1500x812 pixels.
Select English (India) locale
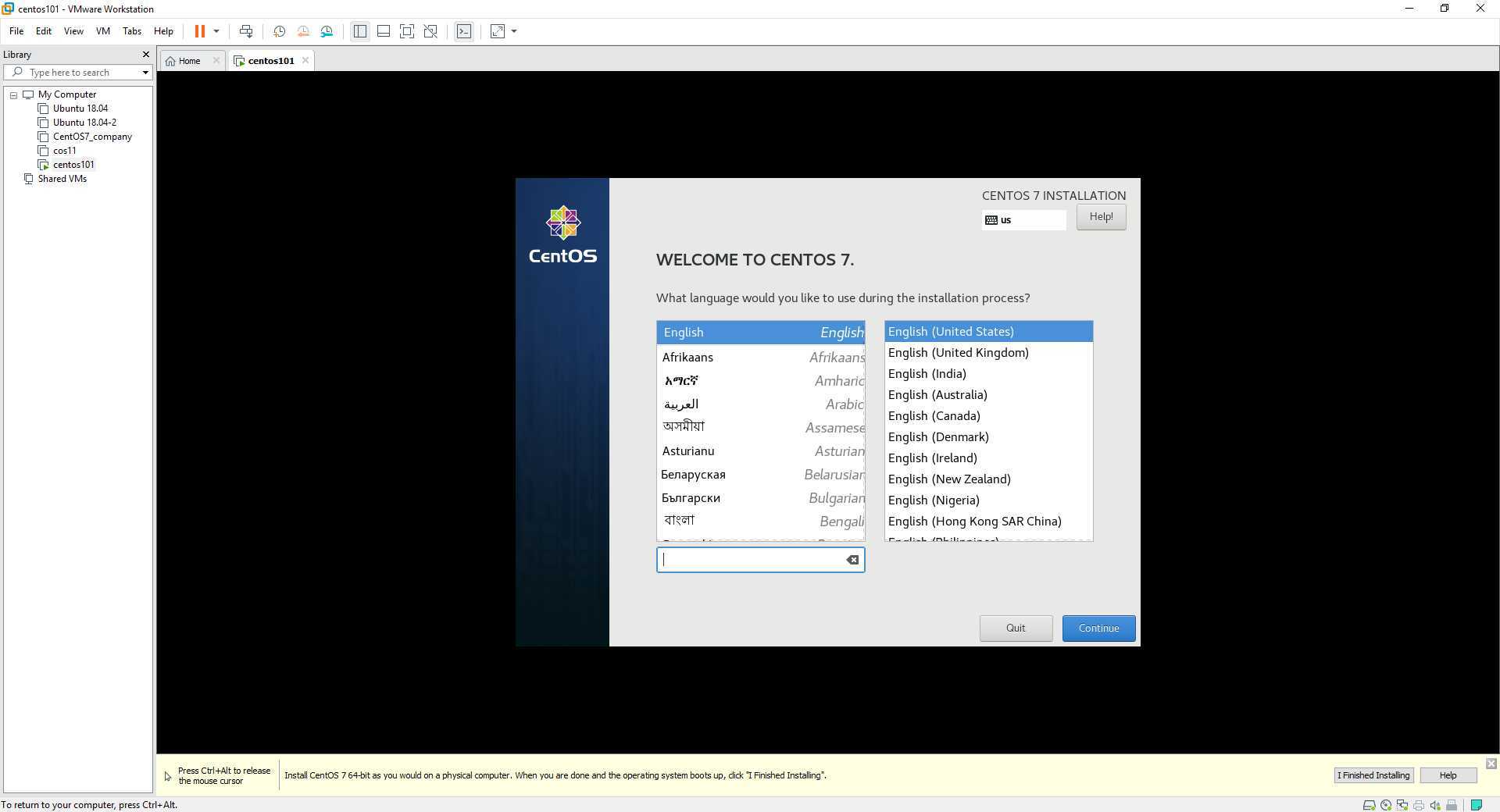(988, 374)
